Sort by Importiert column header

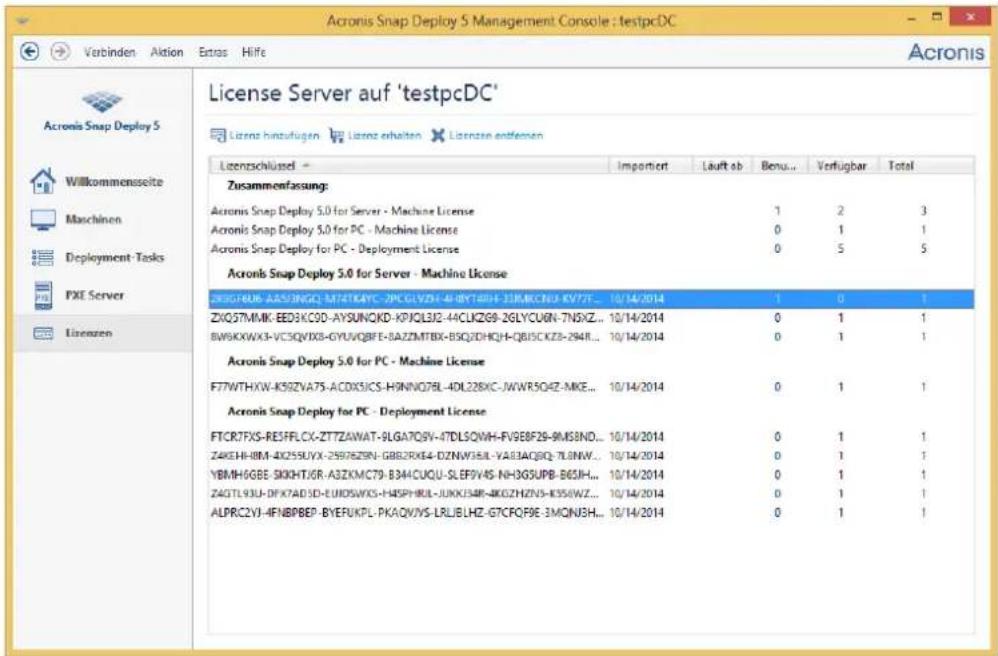tap(650, 165)
